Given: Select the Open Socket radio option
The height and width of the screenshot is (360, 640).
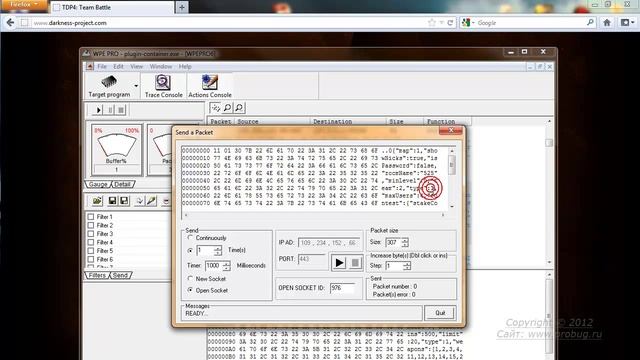Looking at the screenshot, I should (x=190, y=290).
